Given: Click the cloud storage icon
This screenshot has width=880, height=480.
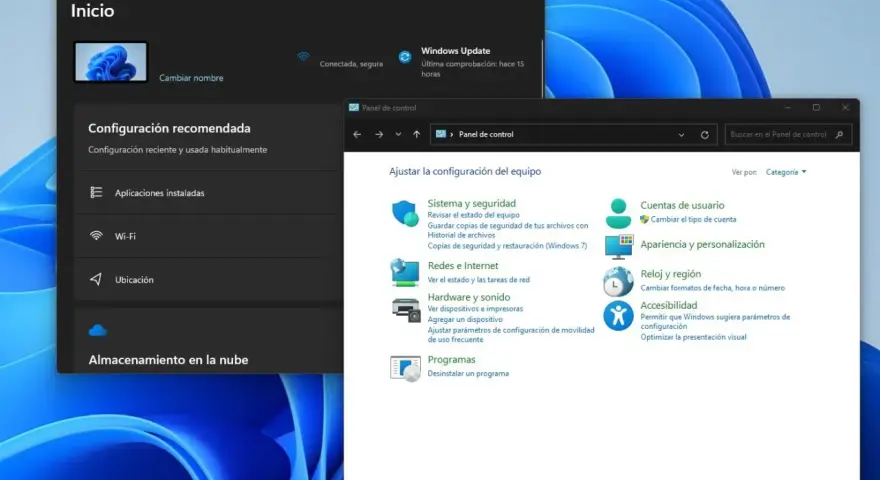Looking at the screenshot, I should [x=98, y=331].
